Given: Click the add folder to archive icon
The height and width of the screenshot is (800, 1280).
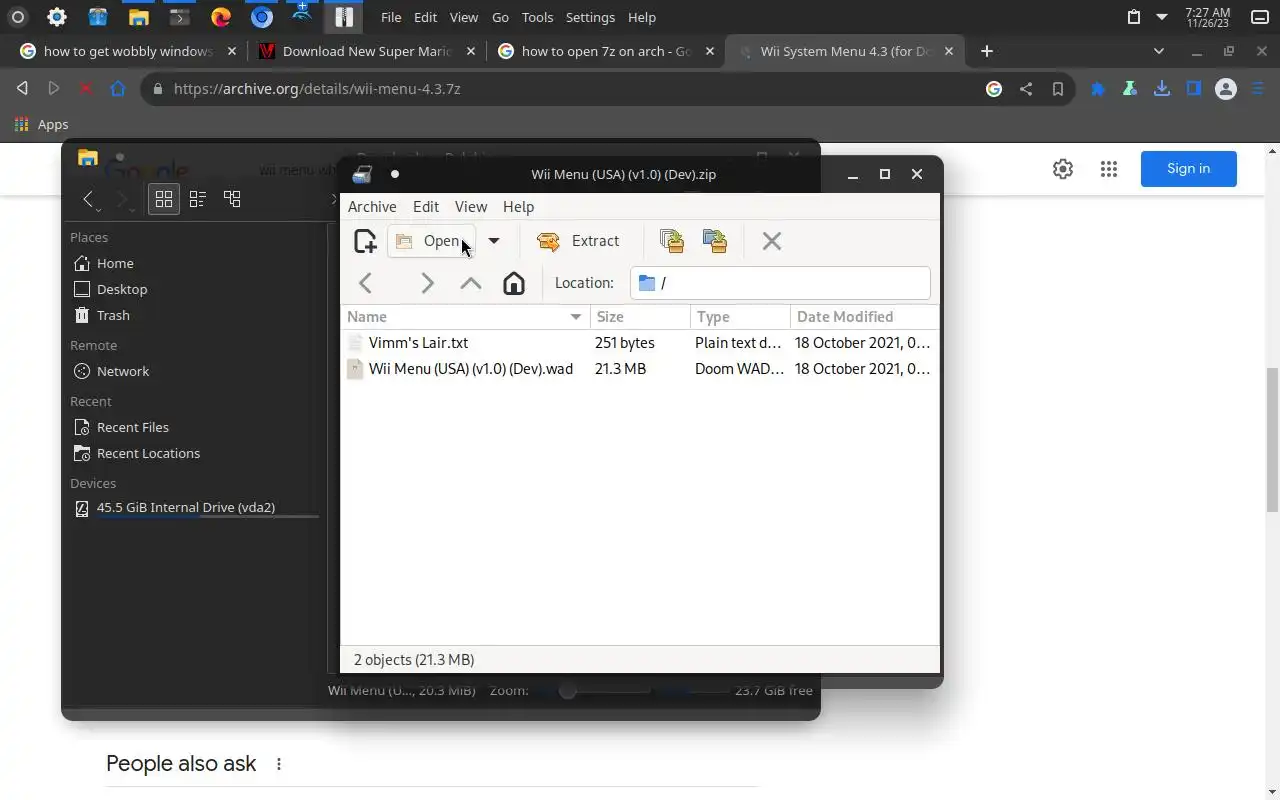Looking at the screenshot, I should (x=715, y=241).
